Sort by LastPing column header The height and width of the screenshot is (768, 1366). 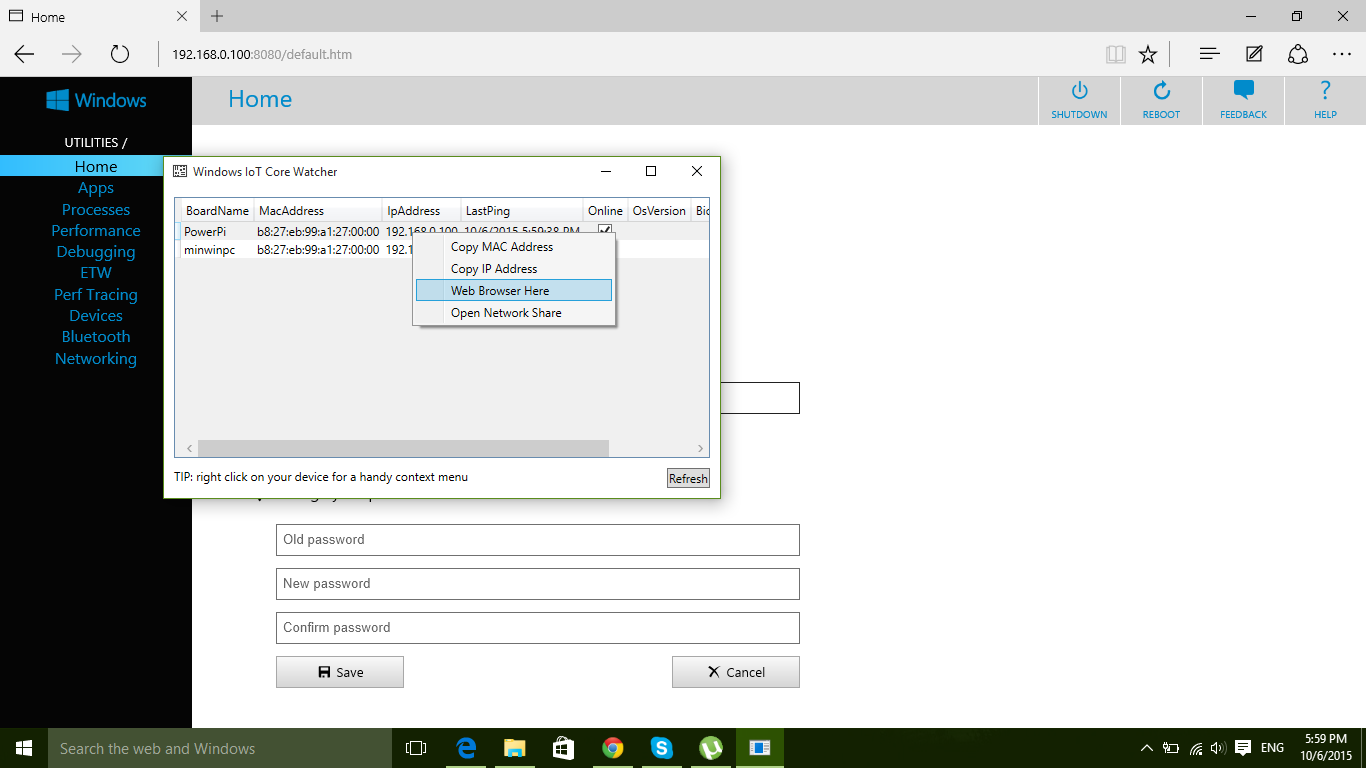(522, 211)
